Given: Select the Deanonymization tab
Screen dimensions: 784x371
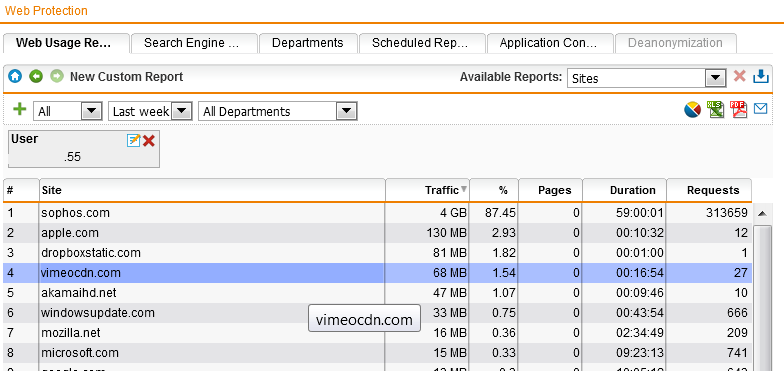Looking at the screenshot, I should 676,43.
